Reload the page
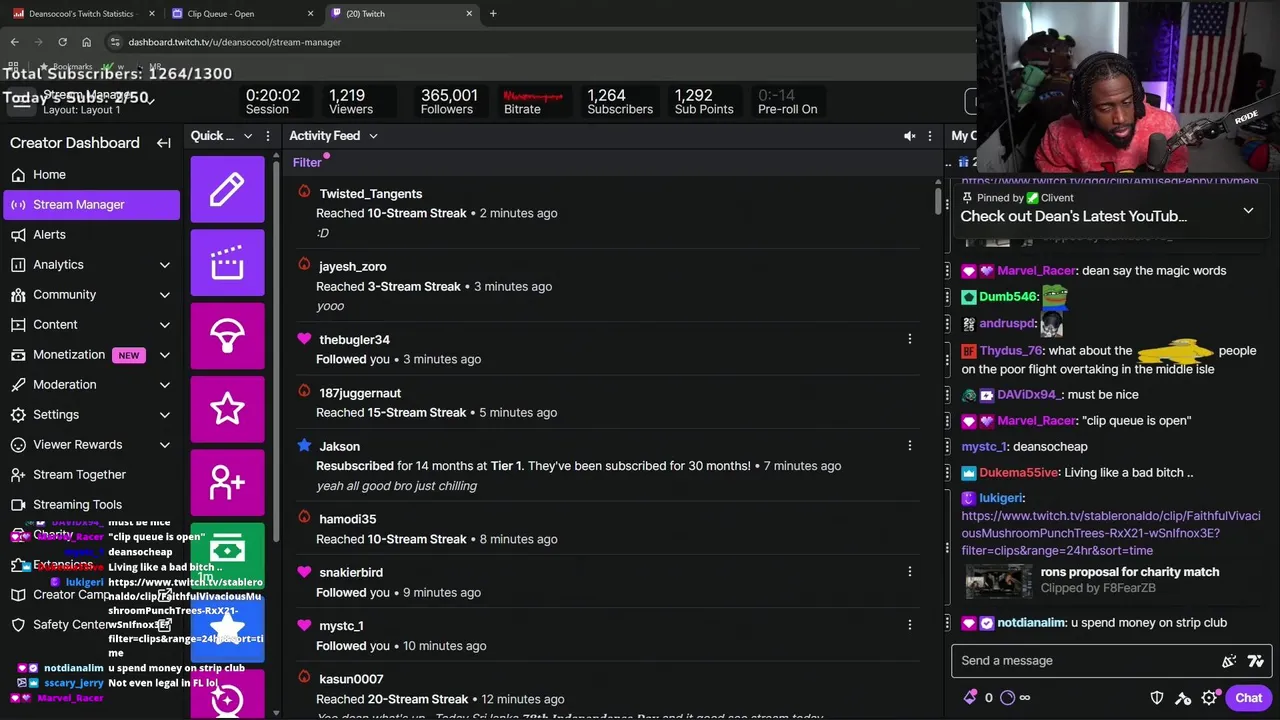The image size is (1280, 720). (x=62, y=42)
